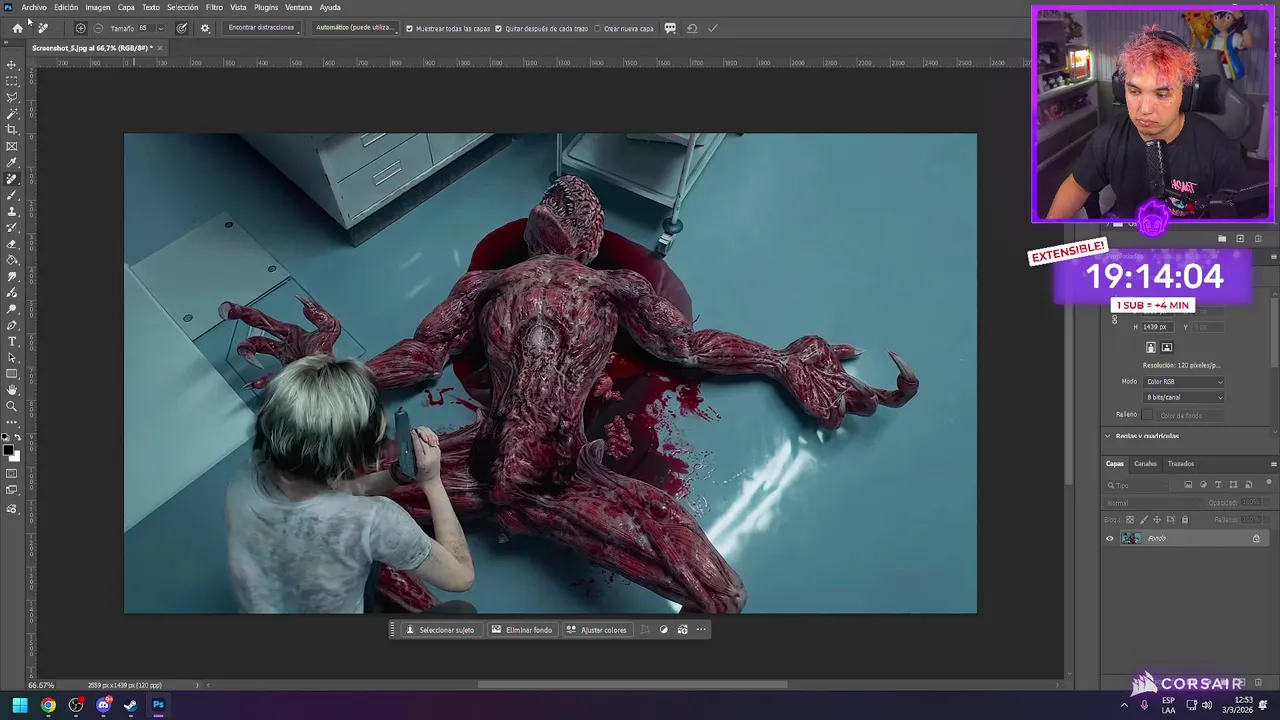Click 'Eliminar fondo' in contextual bar

(522, 630)
